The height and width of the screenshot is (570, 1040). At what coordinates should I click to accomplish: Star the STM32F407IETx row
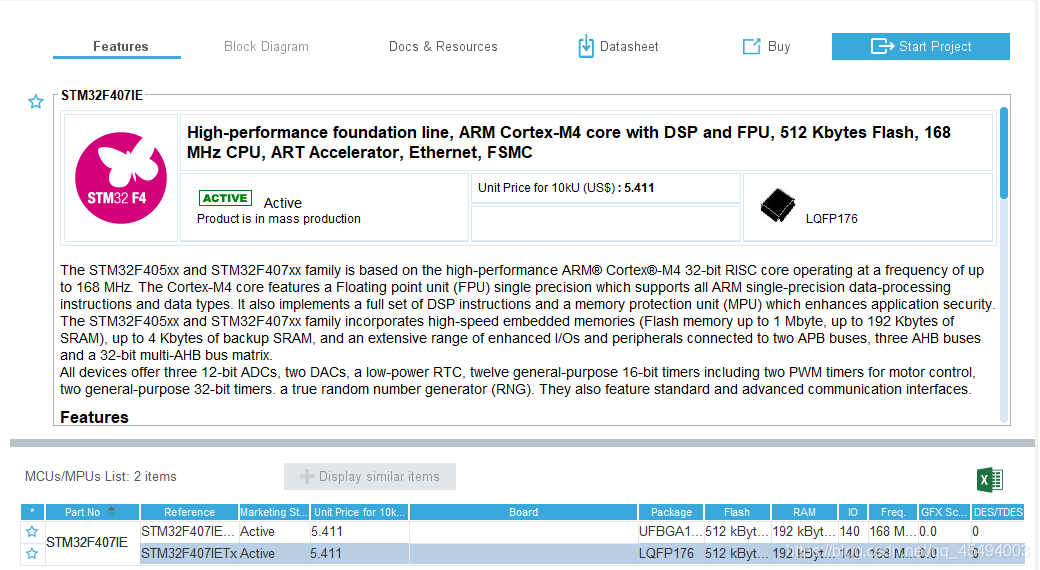pyautogui.click(x=32, y=553)
